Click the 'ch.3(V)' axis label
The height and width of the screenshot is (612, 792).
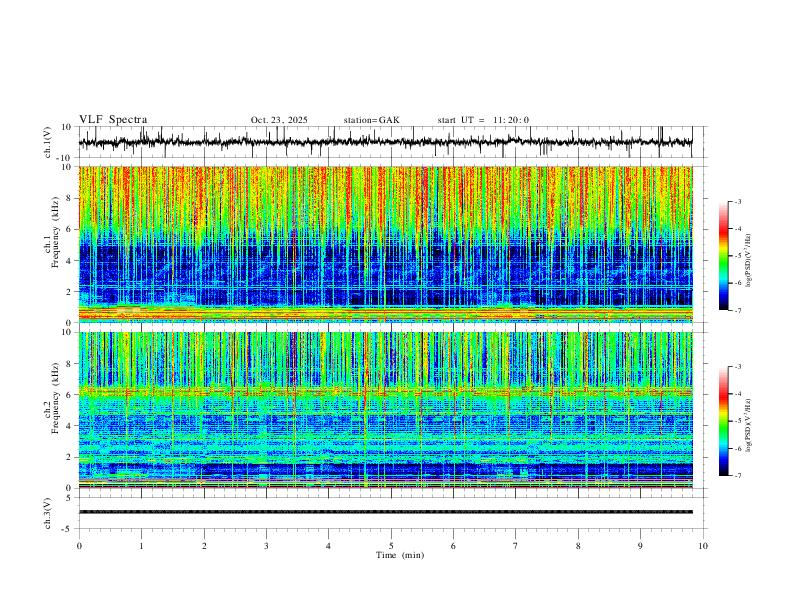tap(48, 513)
